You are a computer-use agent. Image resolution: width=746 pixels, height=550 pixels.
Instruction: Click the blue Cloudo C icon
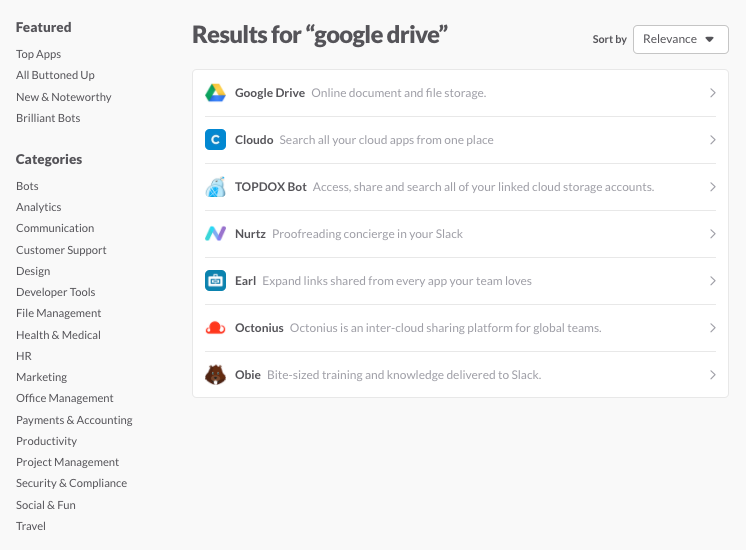point(215,139)
